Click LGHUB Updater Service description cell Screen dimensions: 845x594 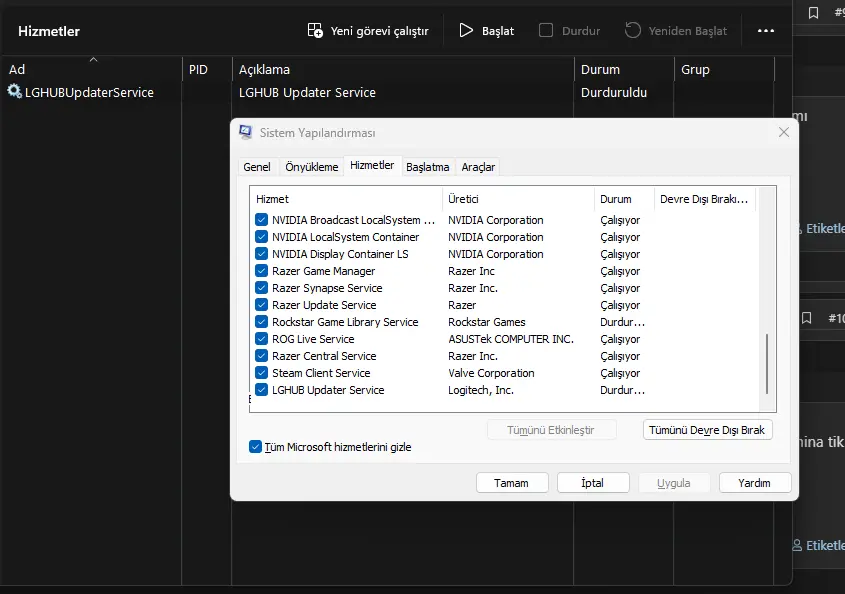pos(307,92)
